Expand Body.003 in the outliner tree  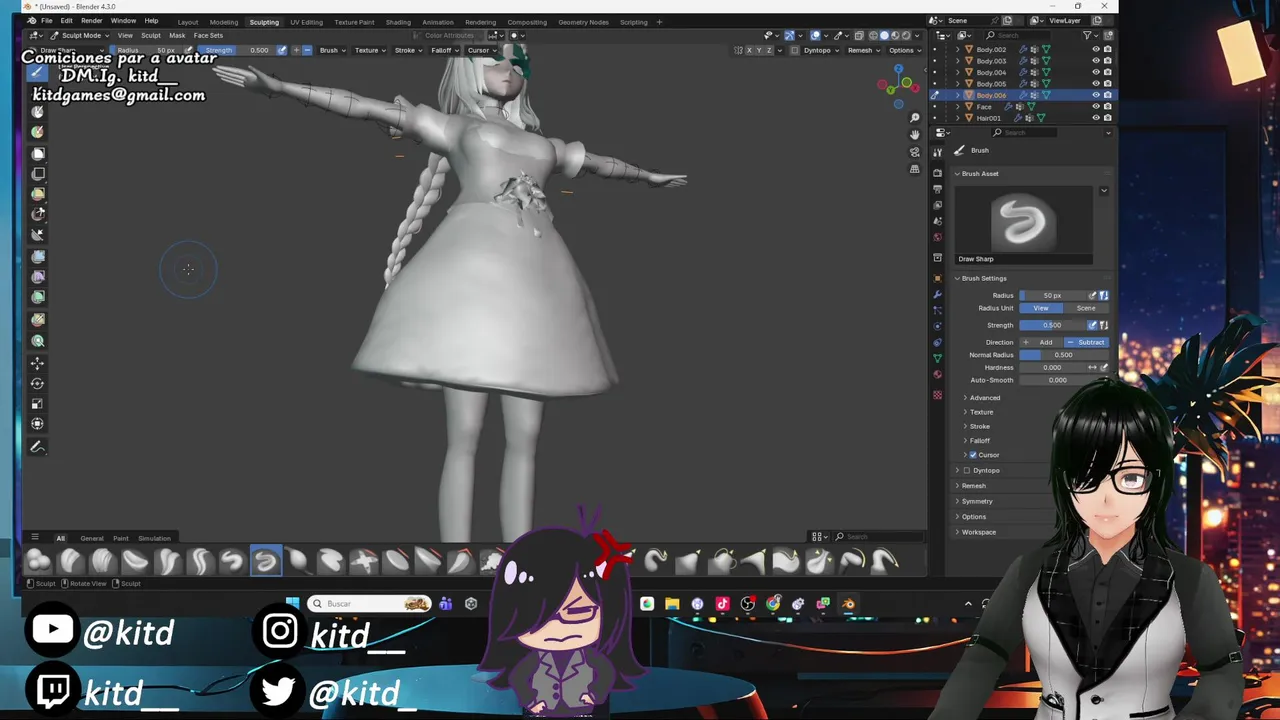[958, 61]
